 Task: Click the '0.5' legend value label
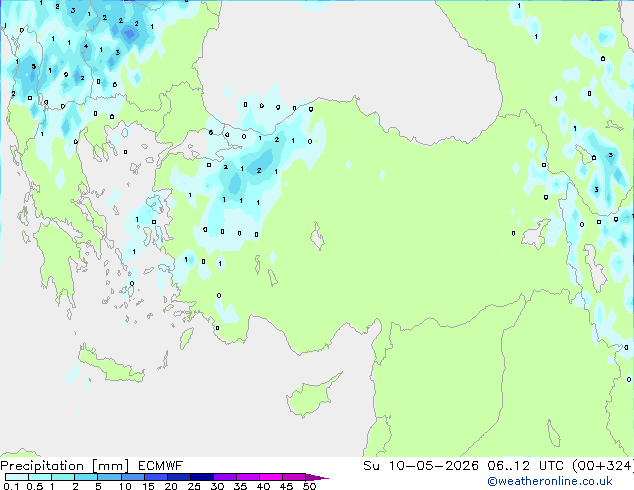coord(35,486)
